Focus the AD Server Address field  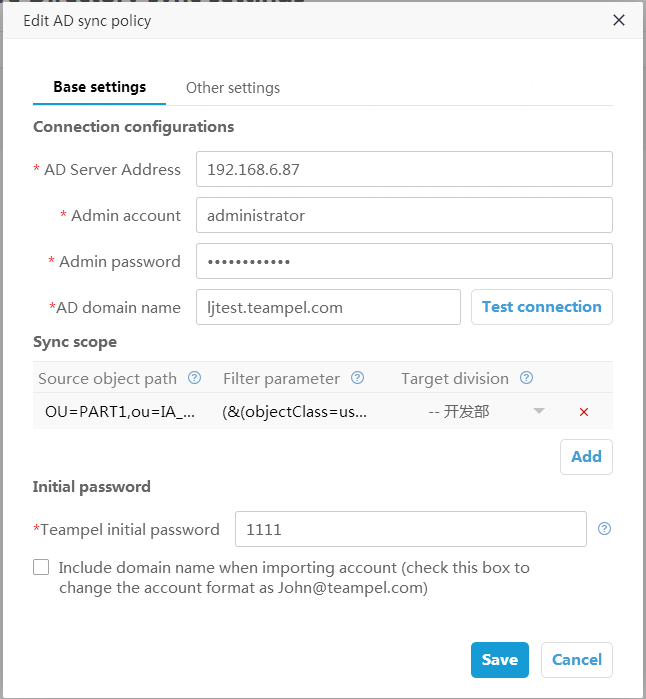403,169
